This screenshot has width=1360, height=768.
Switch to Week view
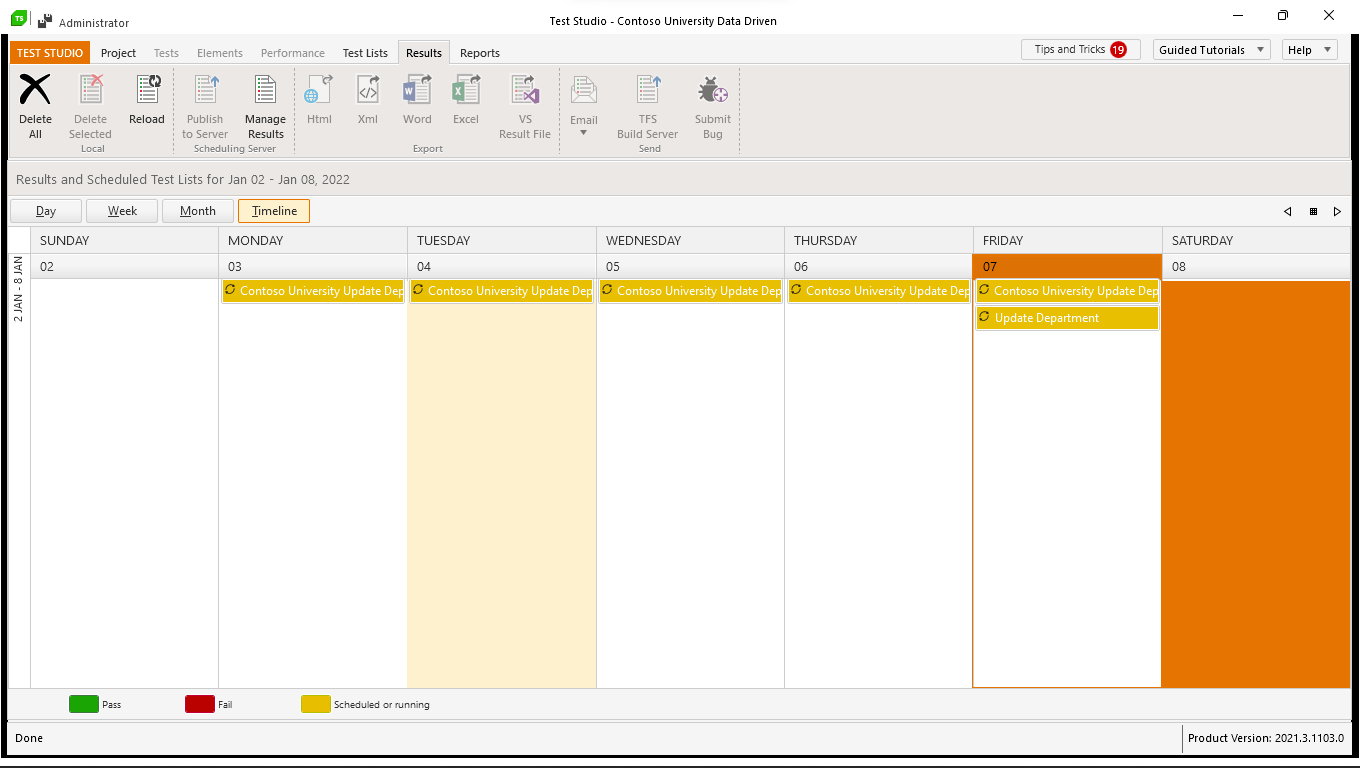[122, 211]
